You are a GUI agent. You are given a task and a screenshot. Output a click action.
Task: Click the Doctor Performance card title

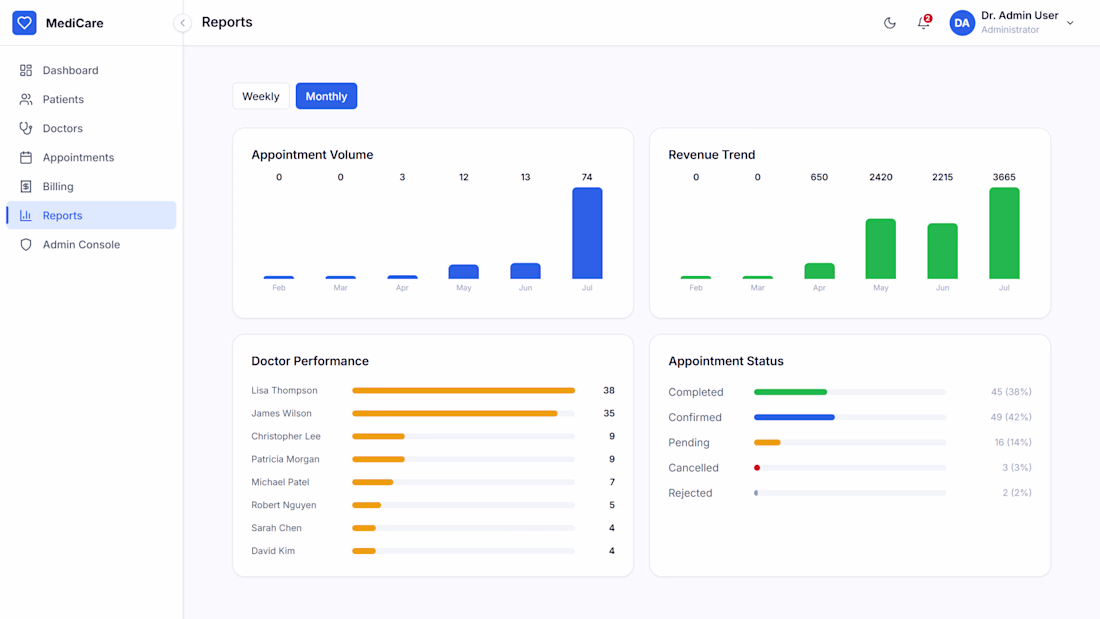pyautogui.click(x=310, y=361)
